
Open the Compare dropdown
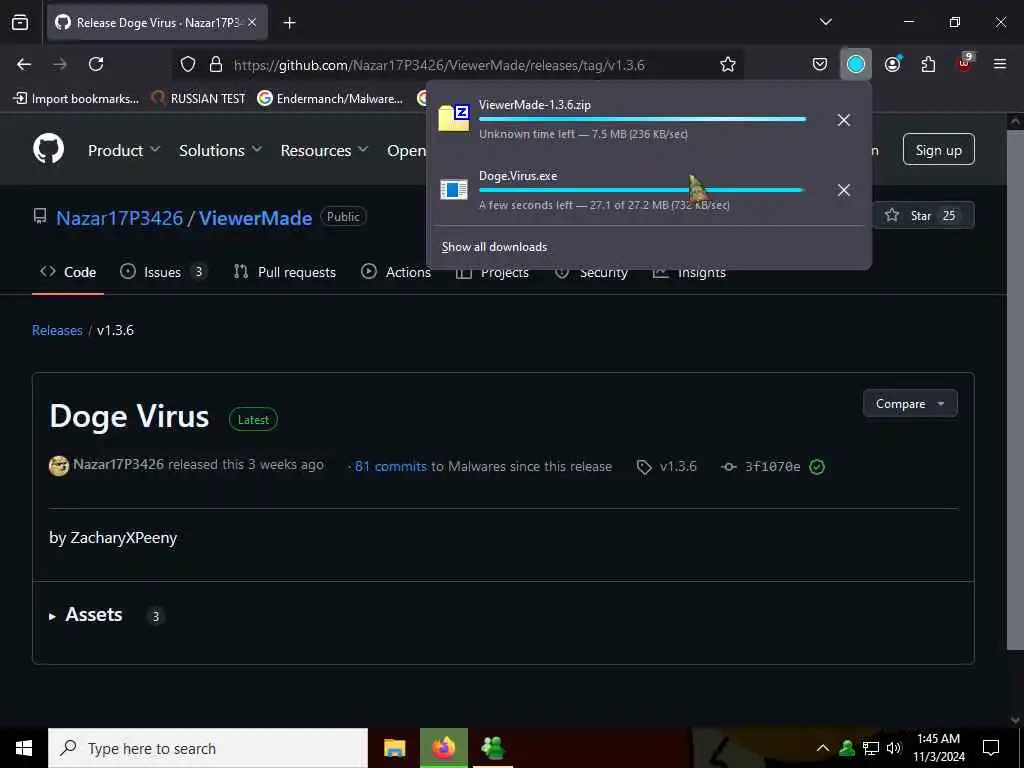[x=910, y=404]
